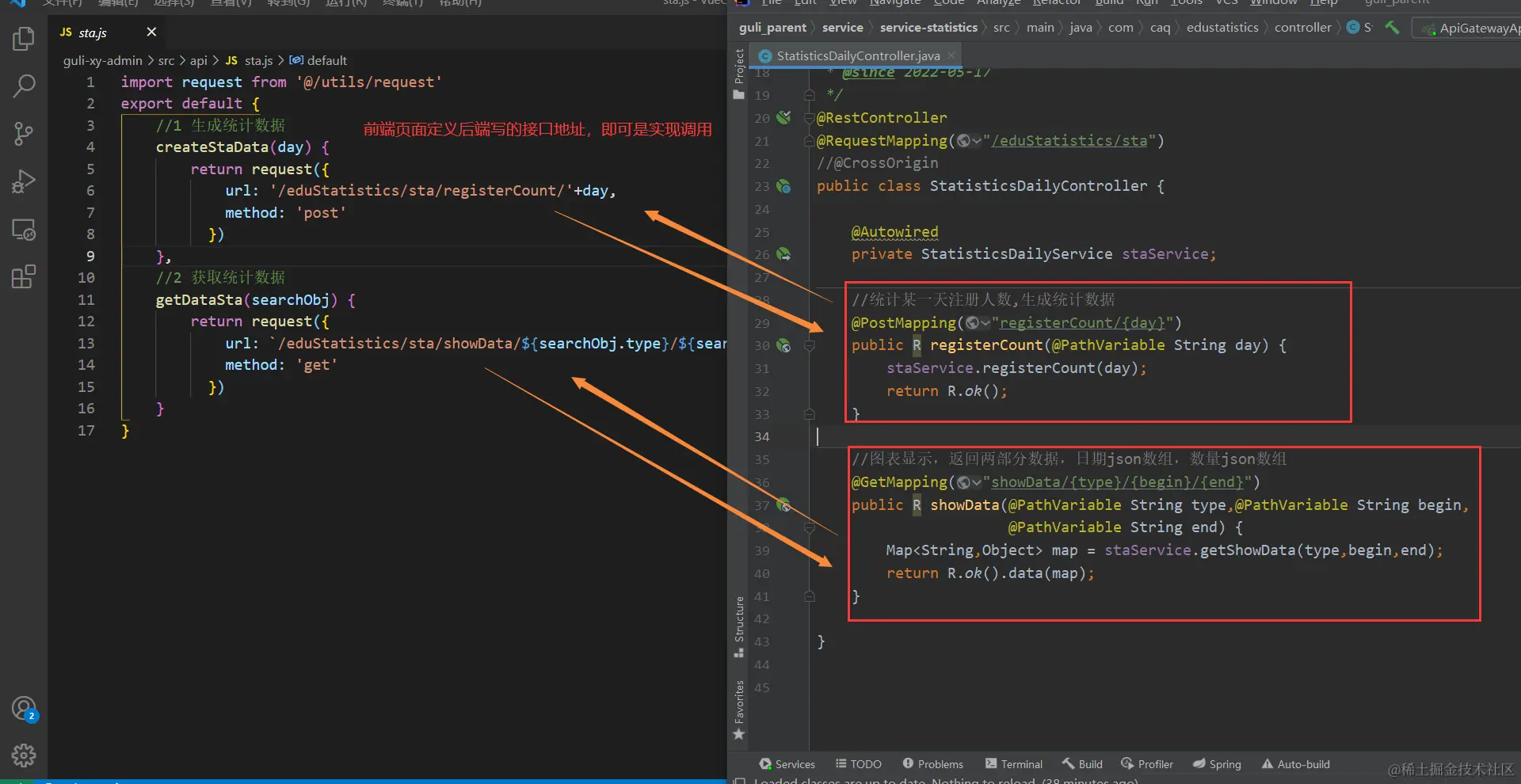Click the @Autowired annotation text

coord(895,232)
